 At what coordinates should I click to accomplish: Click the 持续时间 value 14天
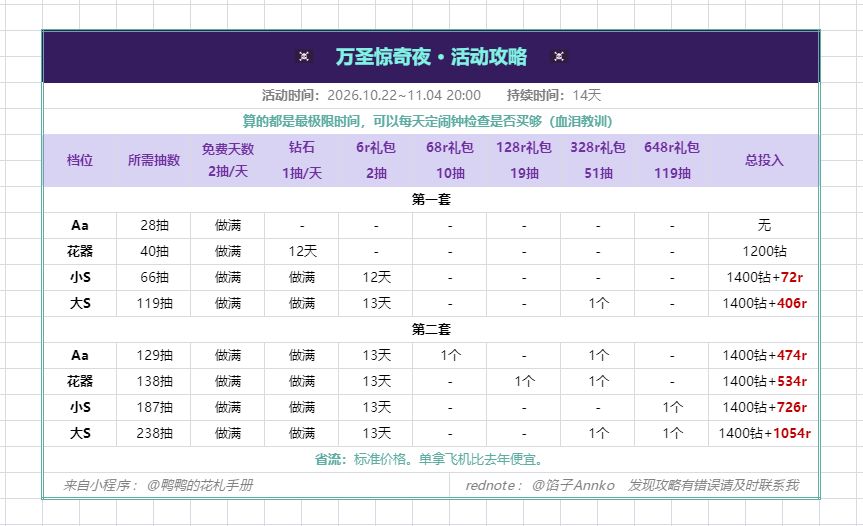(x=587, y=95)
